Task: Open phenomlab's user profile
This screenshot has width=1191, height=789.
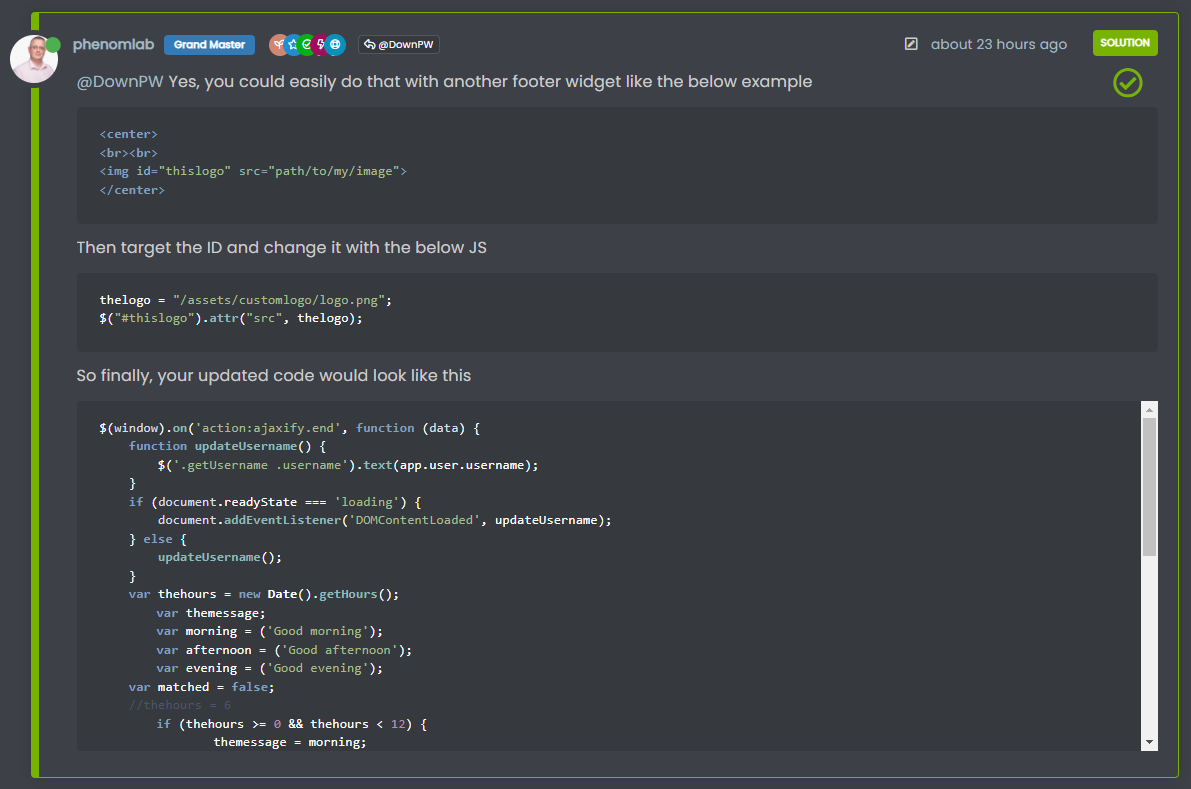Action: (x=113, y=44)
